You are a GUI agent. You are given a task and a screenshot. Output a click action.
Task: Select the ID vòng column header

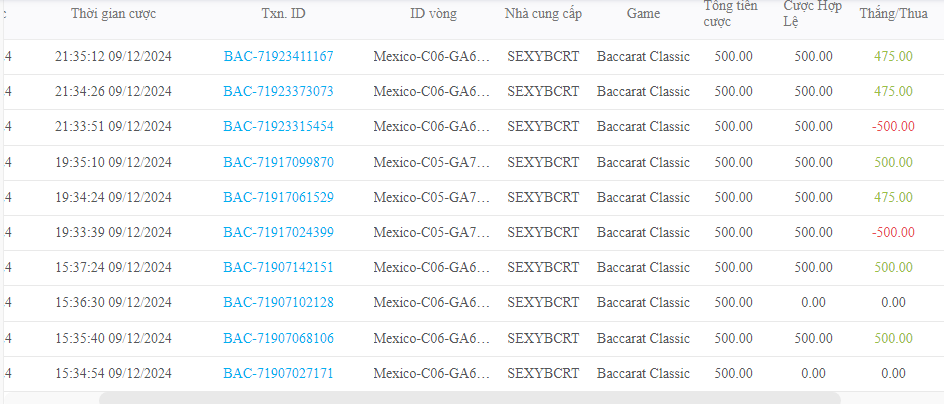coord(431,14)
